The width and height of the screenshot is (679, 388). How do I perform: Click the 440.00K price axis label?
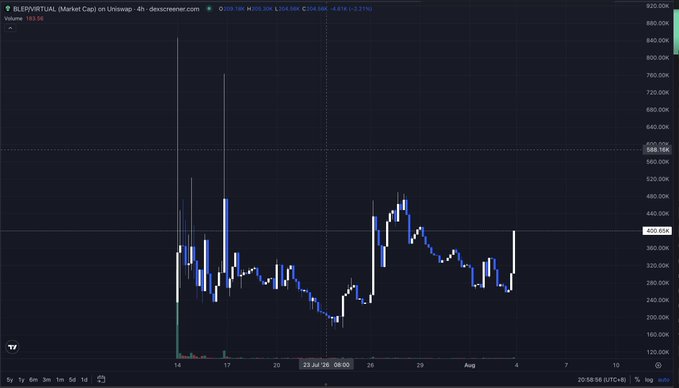pyautogui.click(x=657, y=213)
